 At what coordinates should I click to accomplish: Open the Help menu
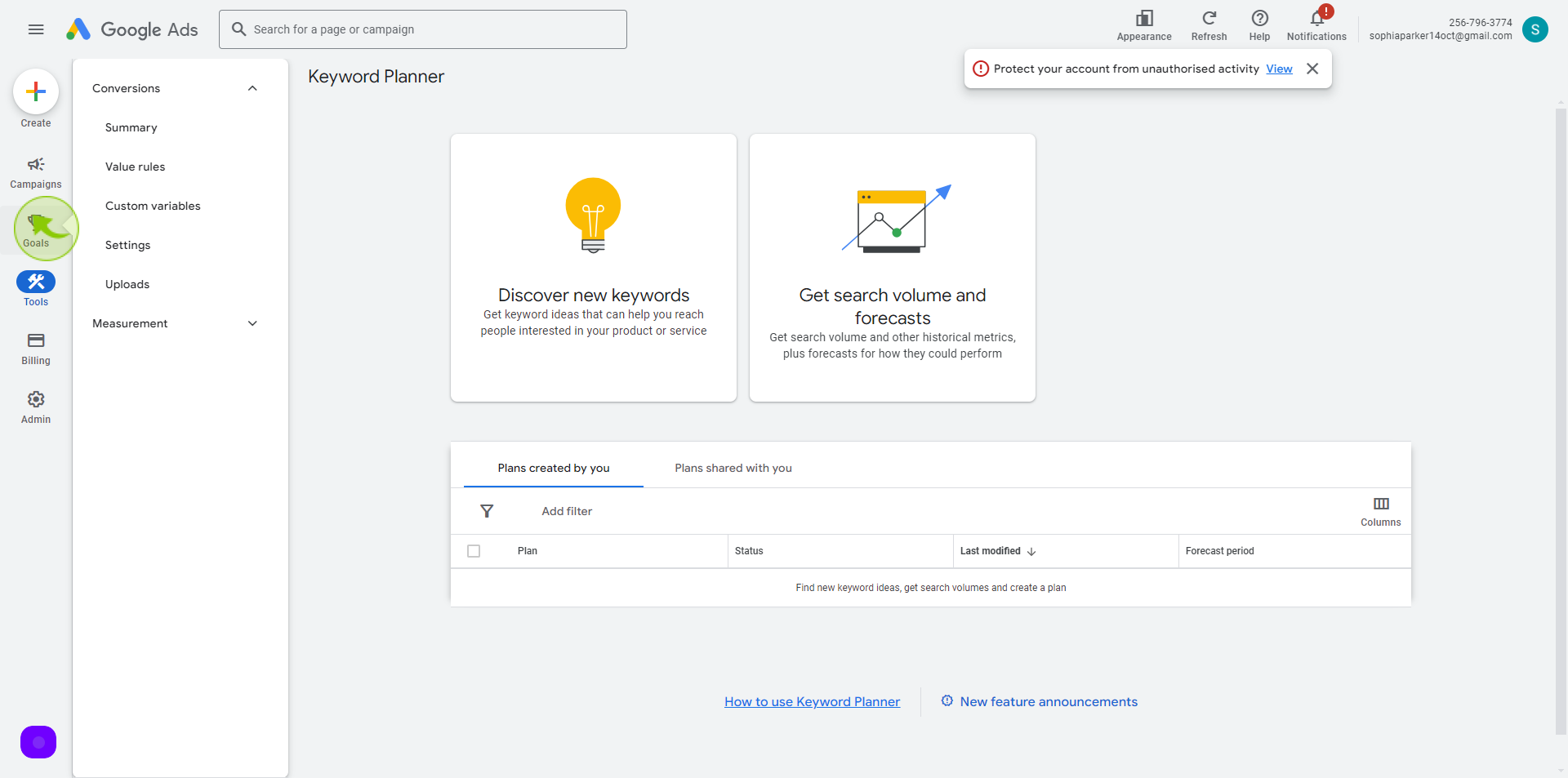1259,25
